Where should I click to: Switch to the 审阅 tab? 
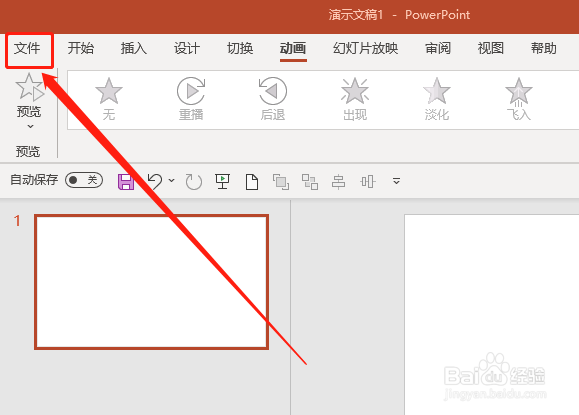click(x=438, y=49)
